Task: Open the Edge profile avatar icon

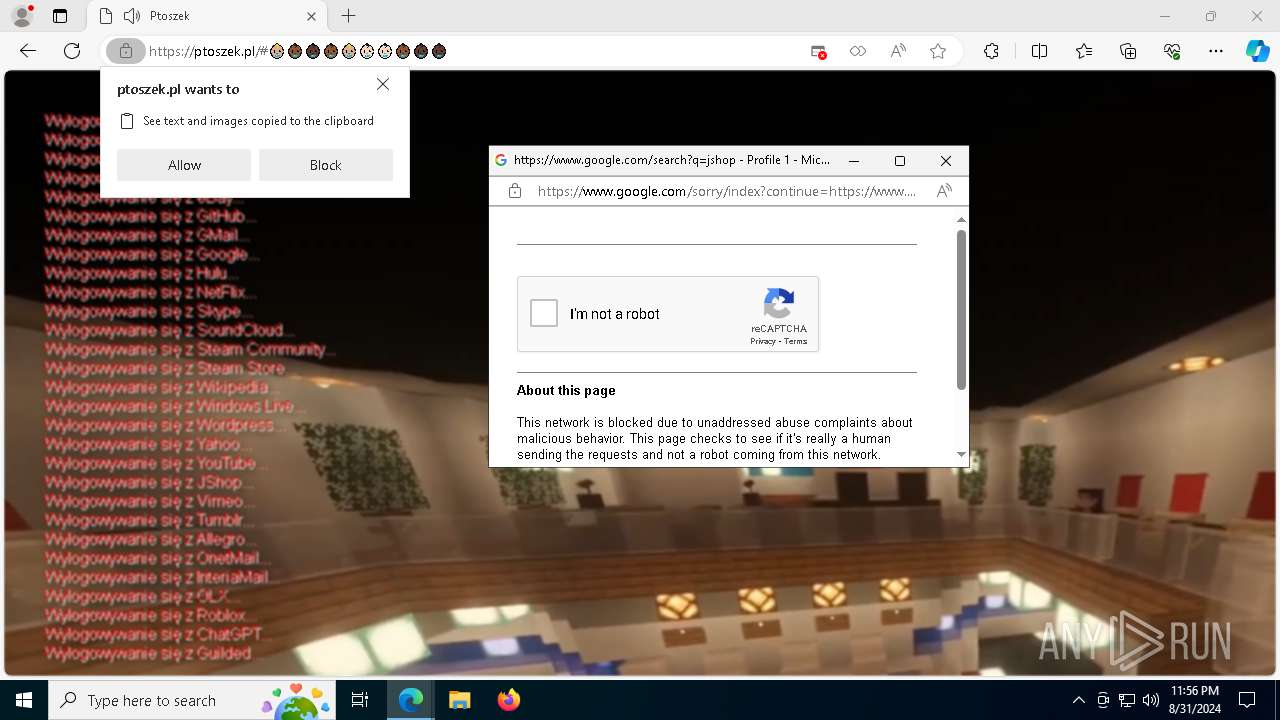Action: click(21, 16)
